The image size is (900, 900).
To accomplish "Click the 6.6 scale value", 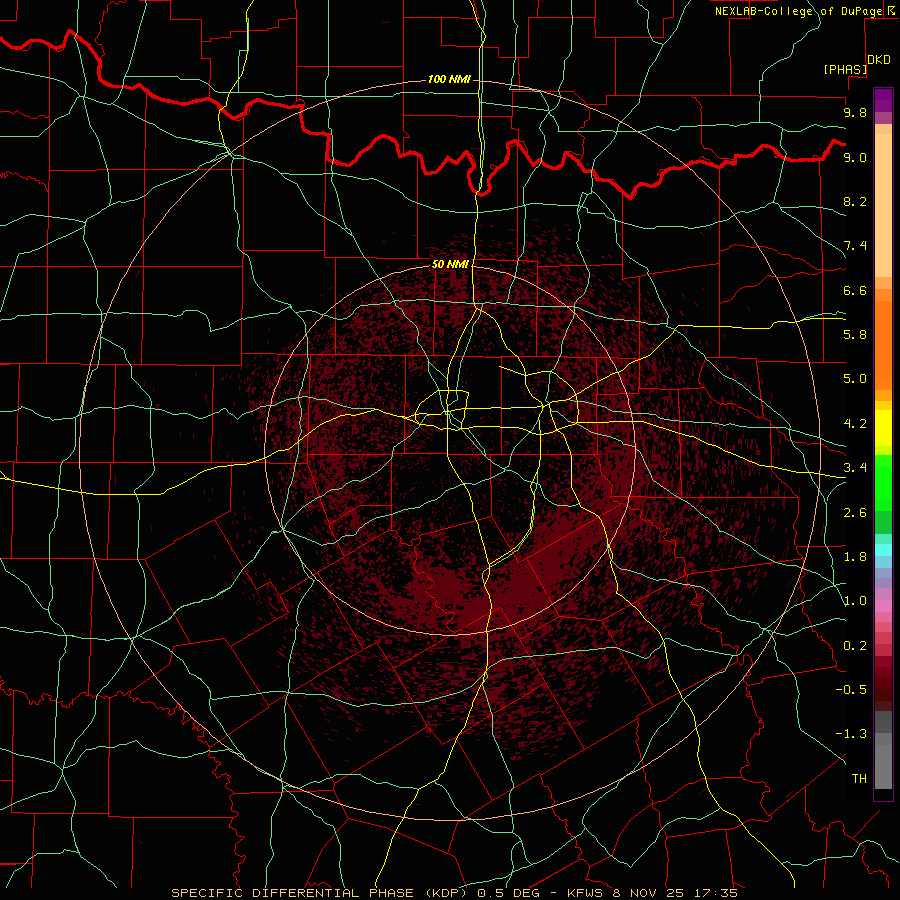I will click(855, 290).
